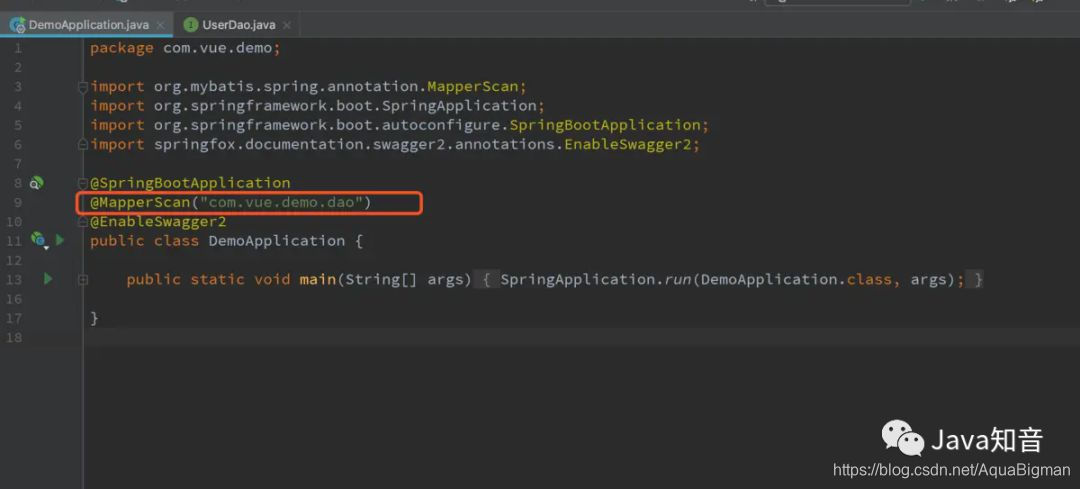Image resolution: width=1080 pixels, height=489 pixels.
Task: Click the @SpringBootApplication annotation on line 8
Action: coord(190,183)
